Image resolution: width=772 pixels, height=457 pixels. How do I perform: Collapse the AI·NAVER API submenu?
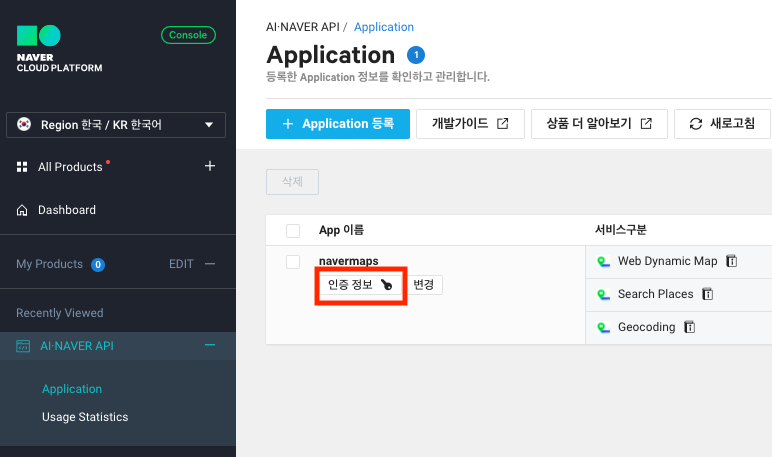pyautogui.click(x=210, y=345)
